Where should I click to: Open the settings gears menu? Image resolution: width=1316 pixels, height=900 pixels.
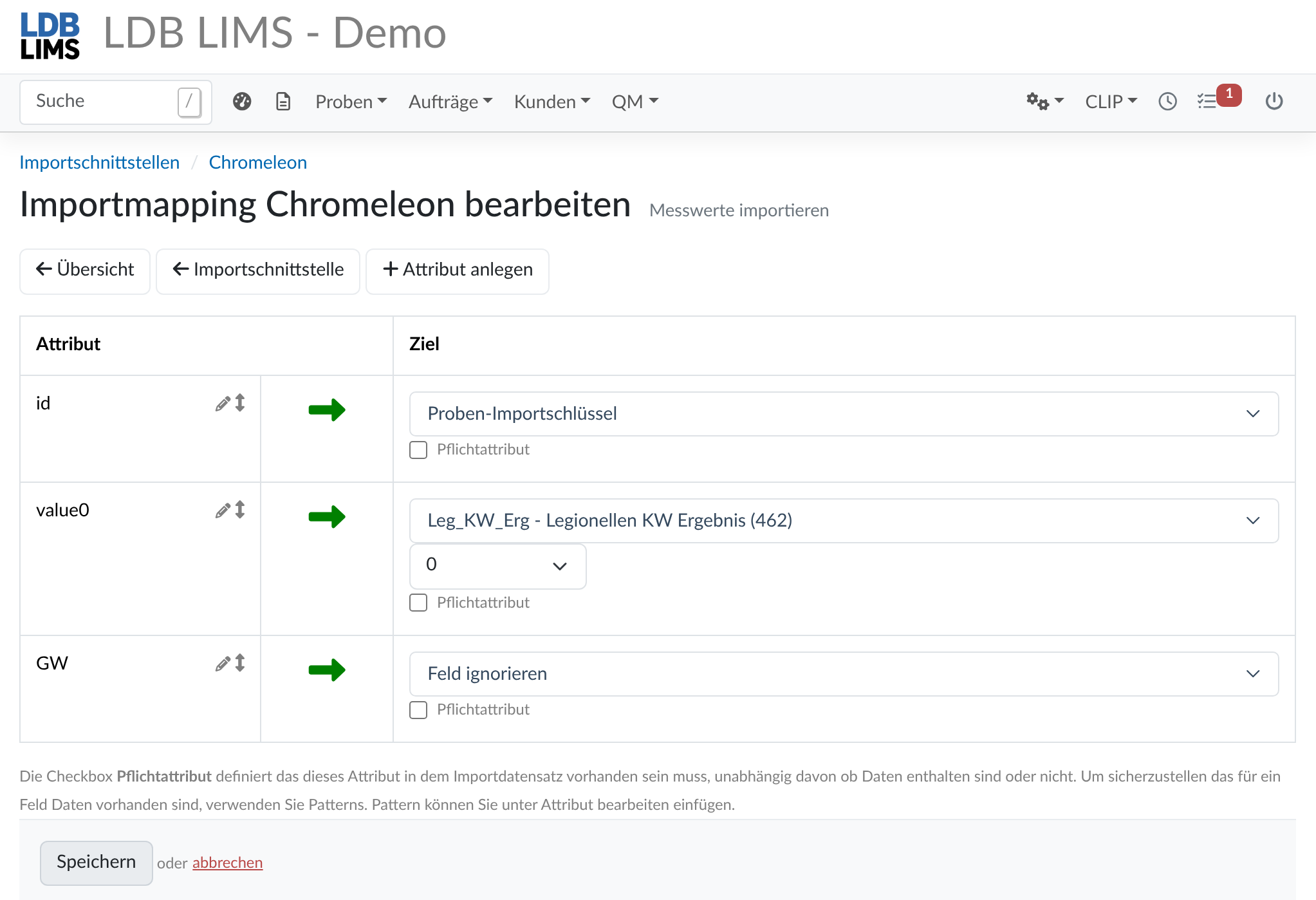[1045, 102]
